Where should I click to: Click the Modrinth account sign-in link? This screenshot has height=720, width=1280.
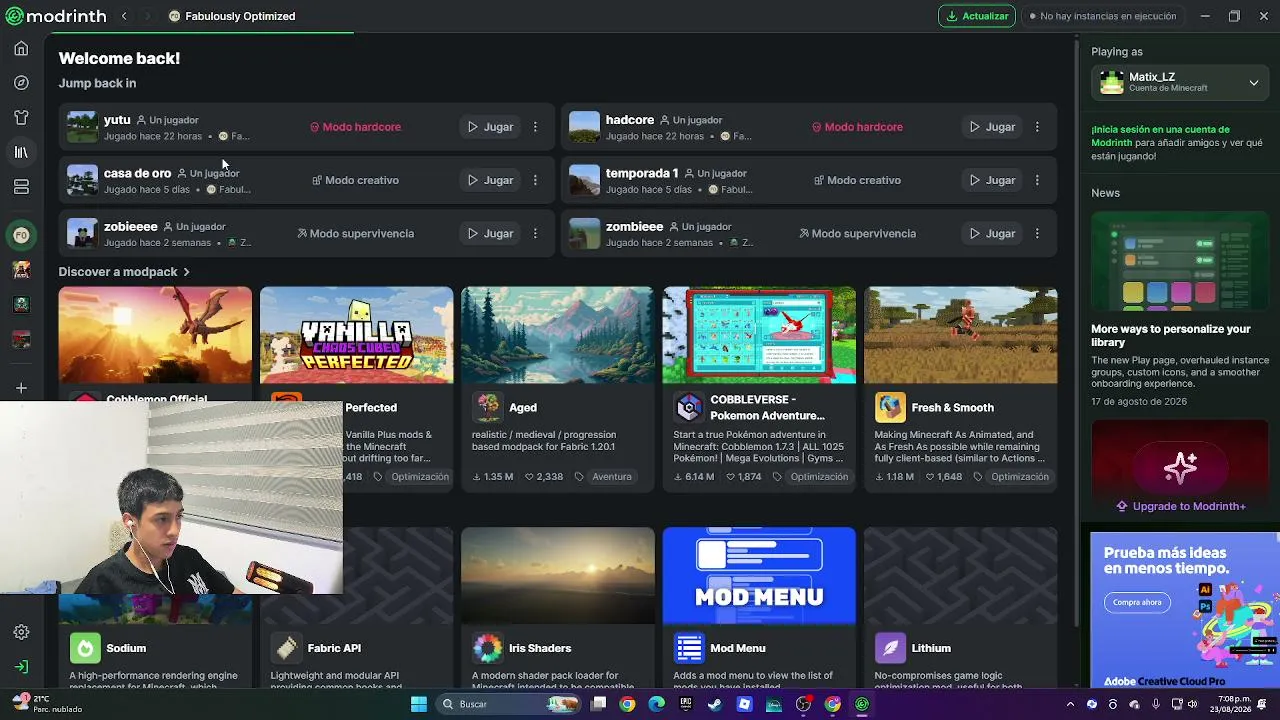1161,136
